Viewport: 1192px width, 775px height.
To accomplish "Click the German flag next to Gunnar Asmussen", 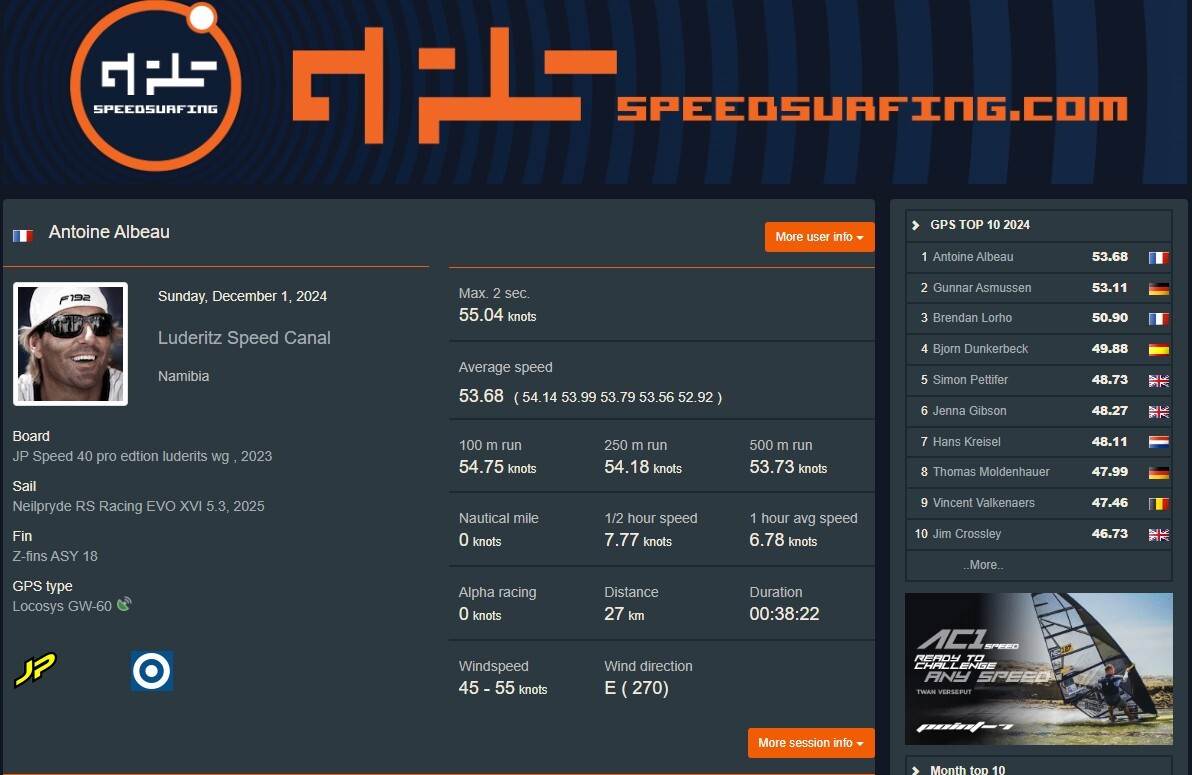I will click(1159, 288).
